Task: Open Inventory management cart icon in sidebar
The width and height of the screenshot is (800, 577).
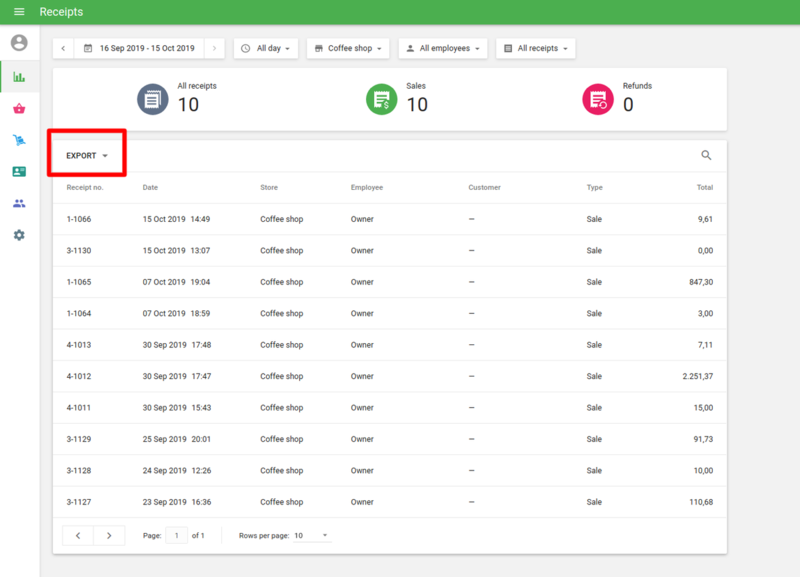Action: click(19, 140)
